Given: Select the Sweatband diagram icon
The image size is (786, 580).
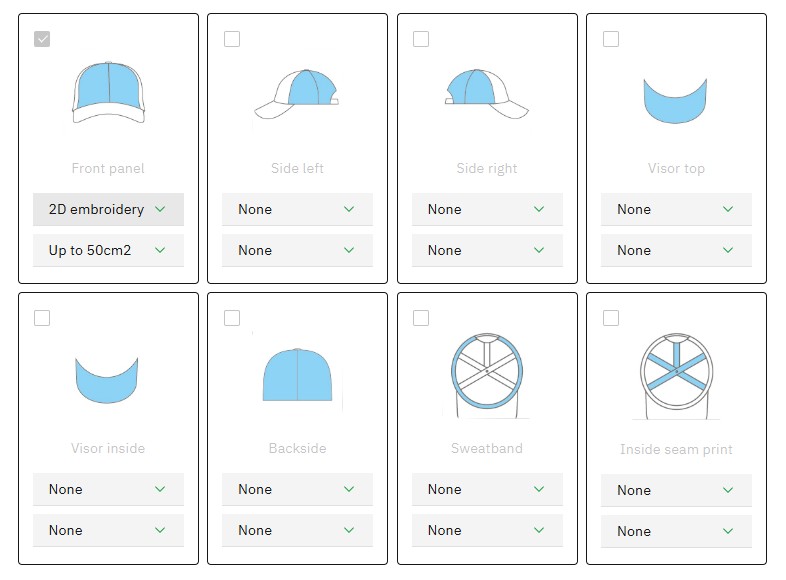Looking at the screenshot, I should point(487,368).
